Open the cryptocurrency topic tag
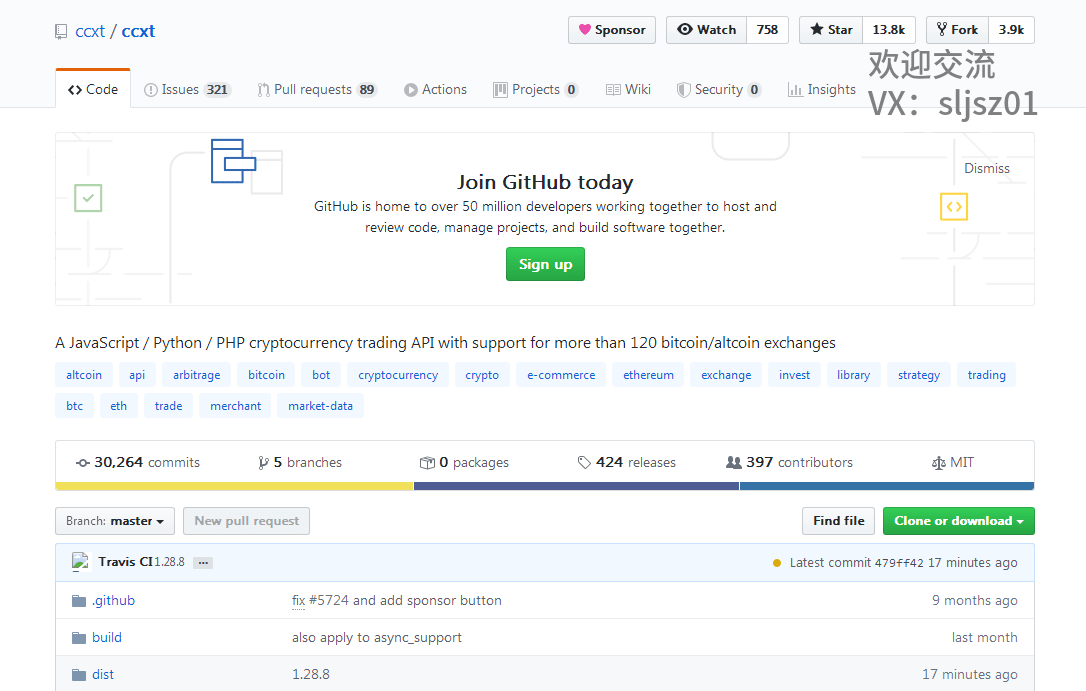Screen dimensions: 1086x691 (398, 375)
